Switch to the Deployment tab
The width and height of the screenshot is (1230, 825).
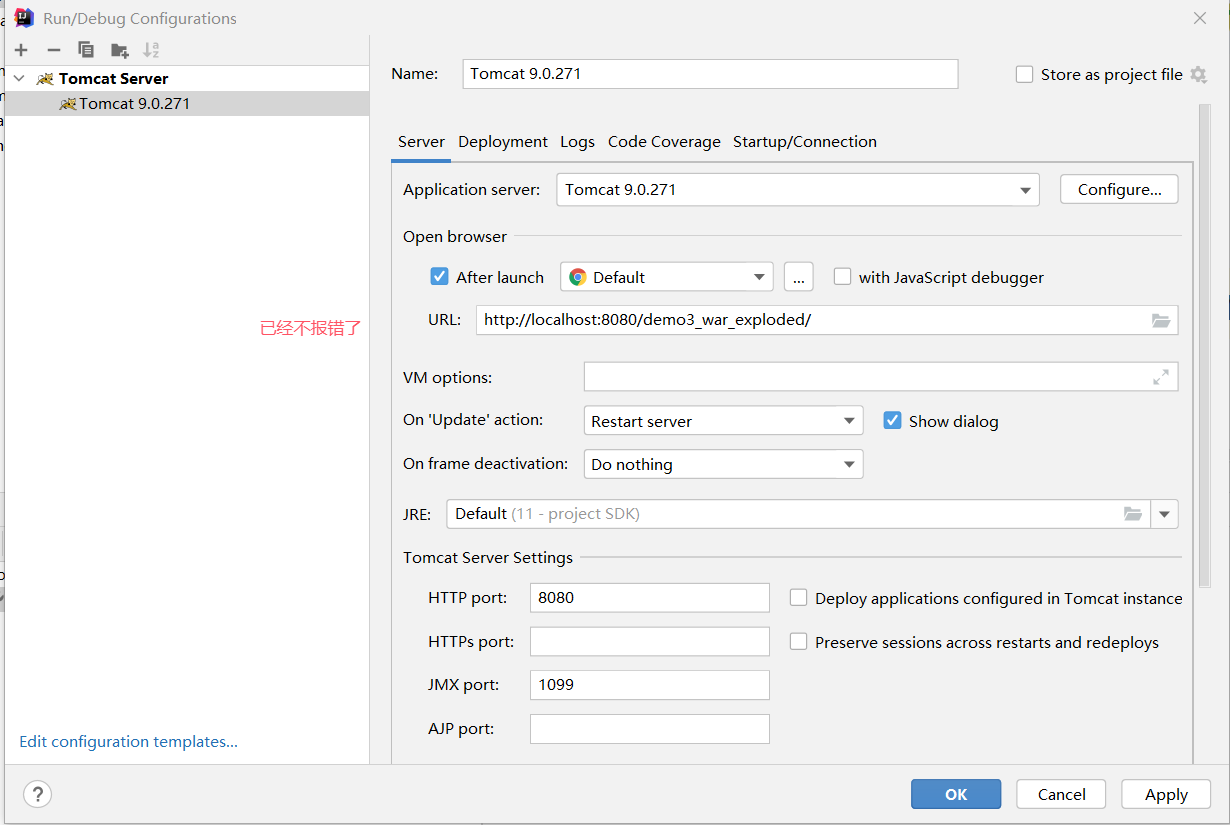503,142
